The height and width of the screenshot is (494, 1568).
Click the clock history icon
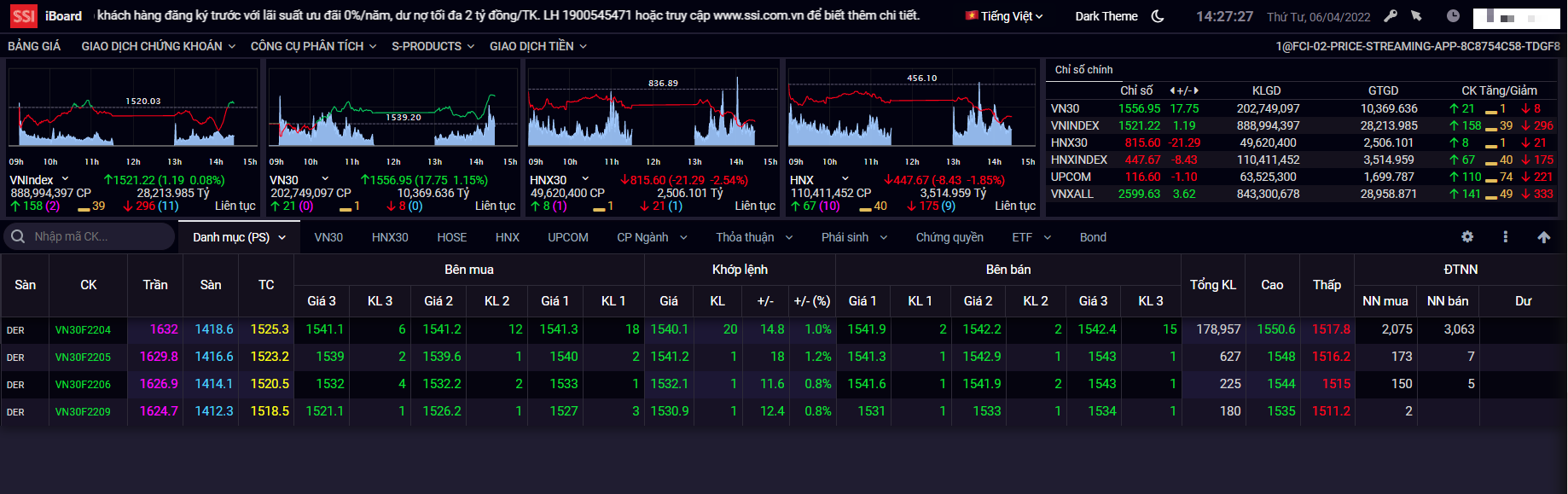click(x=1454, y=16)
